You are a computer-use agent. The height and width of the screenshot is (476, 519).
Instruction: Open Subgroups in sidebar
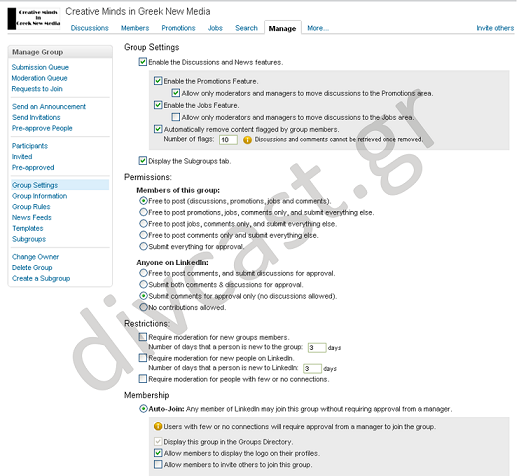(x=29, y=239)
